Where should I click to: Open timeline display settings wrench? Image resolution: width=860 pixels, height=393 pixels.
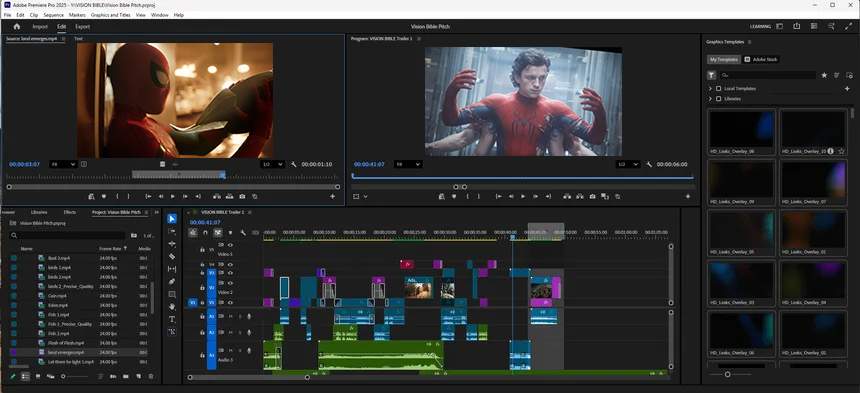coord(243,232)
